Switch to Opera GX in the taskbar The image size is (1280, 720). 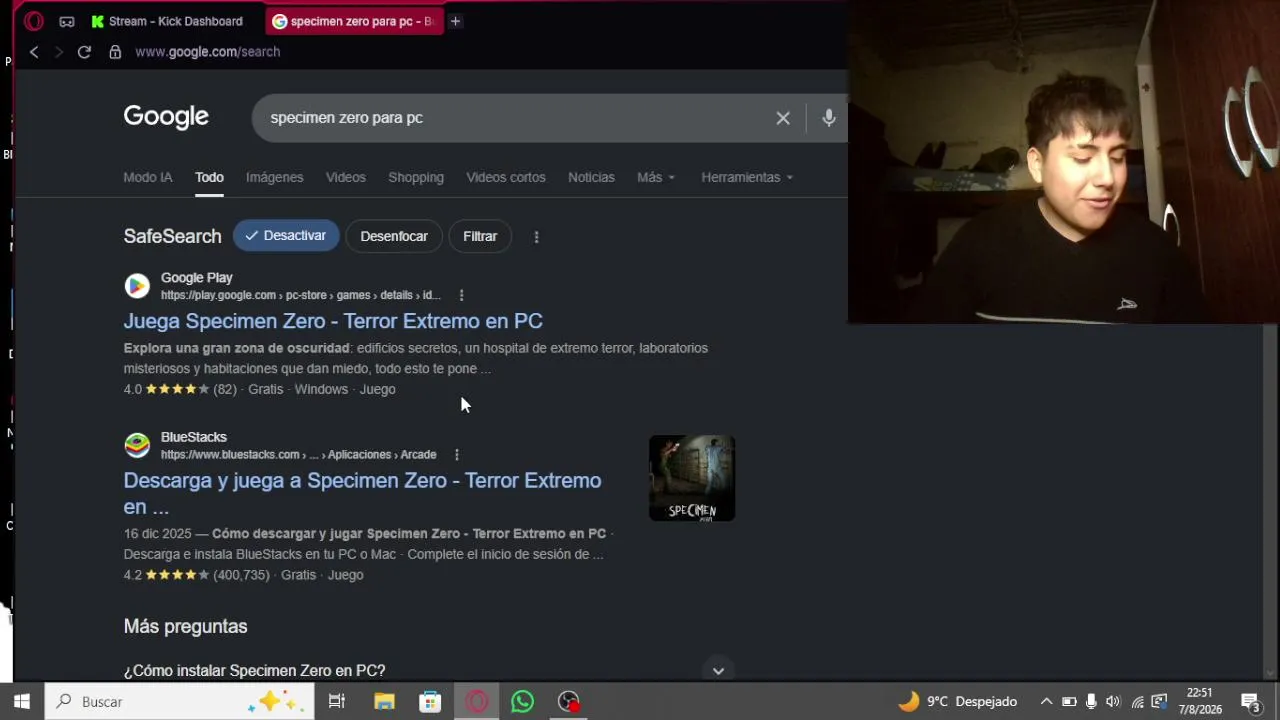[x=477, y=701]
